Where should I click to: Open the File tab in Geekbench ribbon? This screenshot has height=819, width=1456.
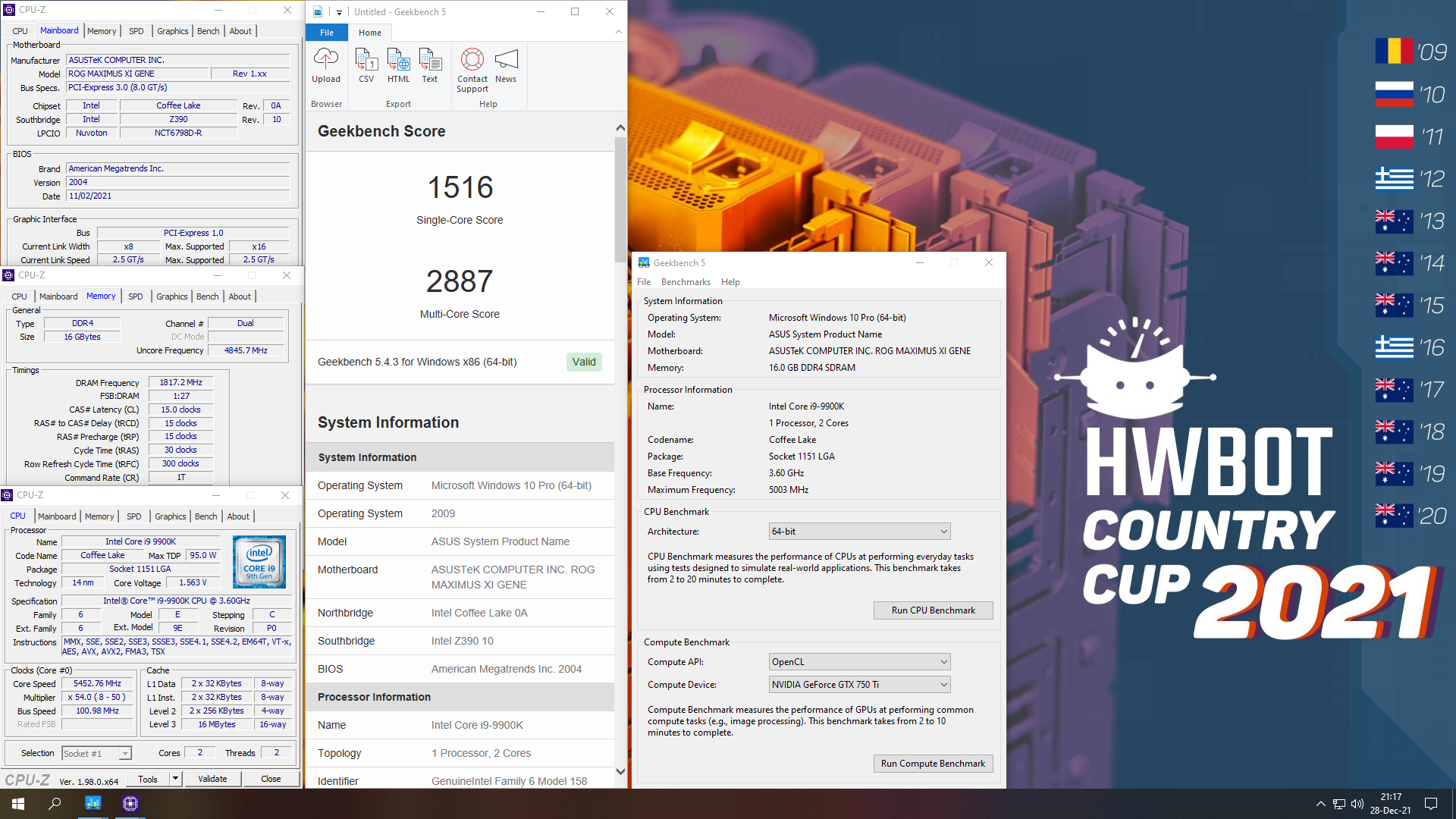[327, 33]
